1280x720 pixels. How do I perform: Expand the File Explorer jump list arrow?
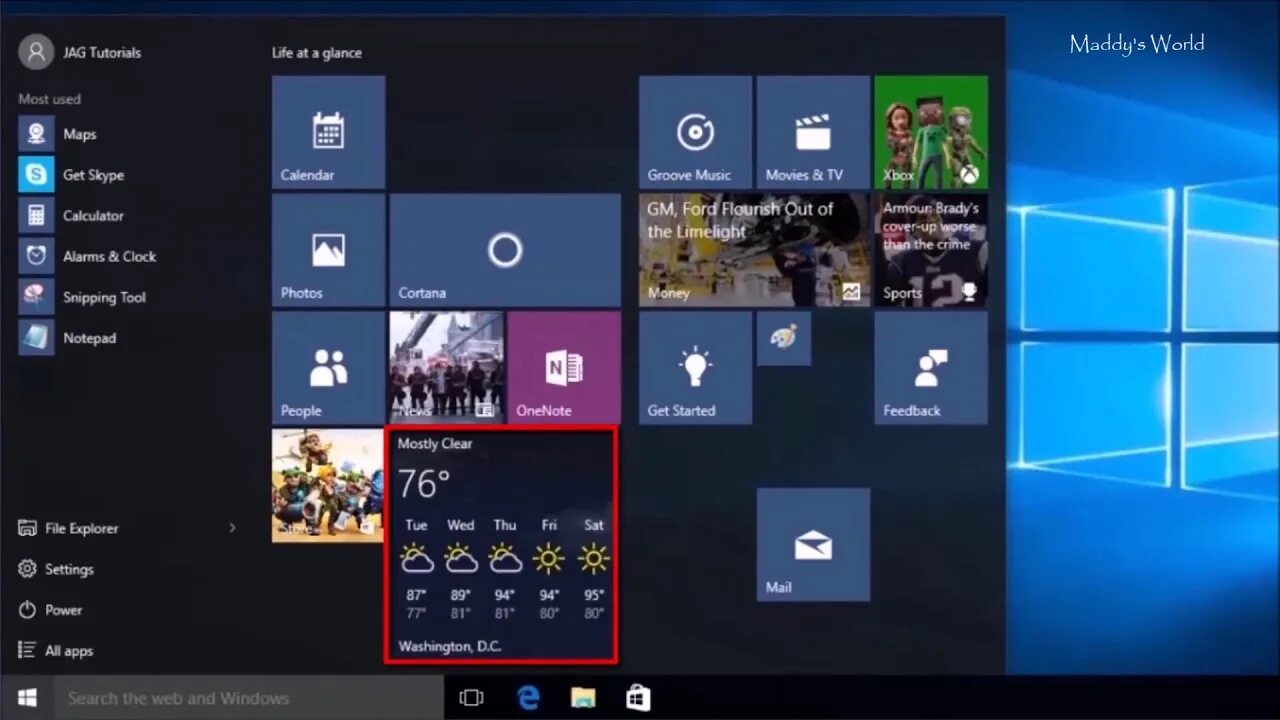[x=233, y=528]
